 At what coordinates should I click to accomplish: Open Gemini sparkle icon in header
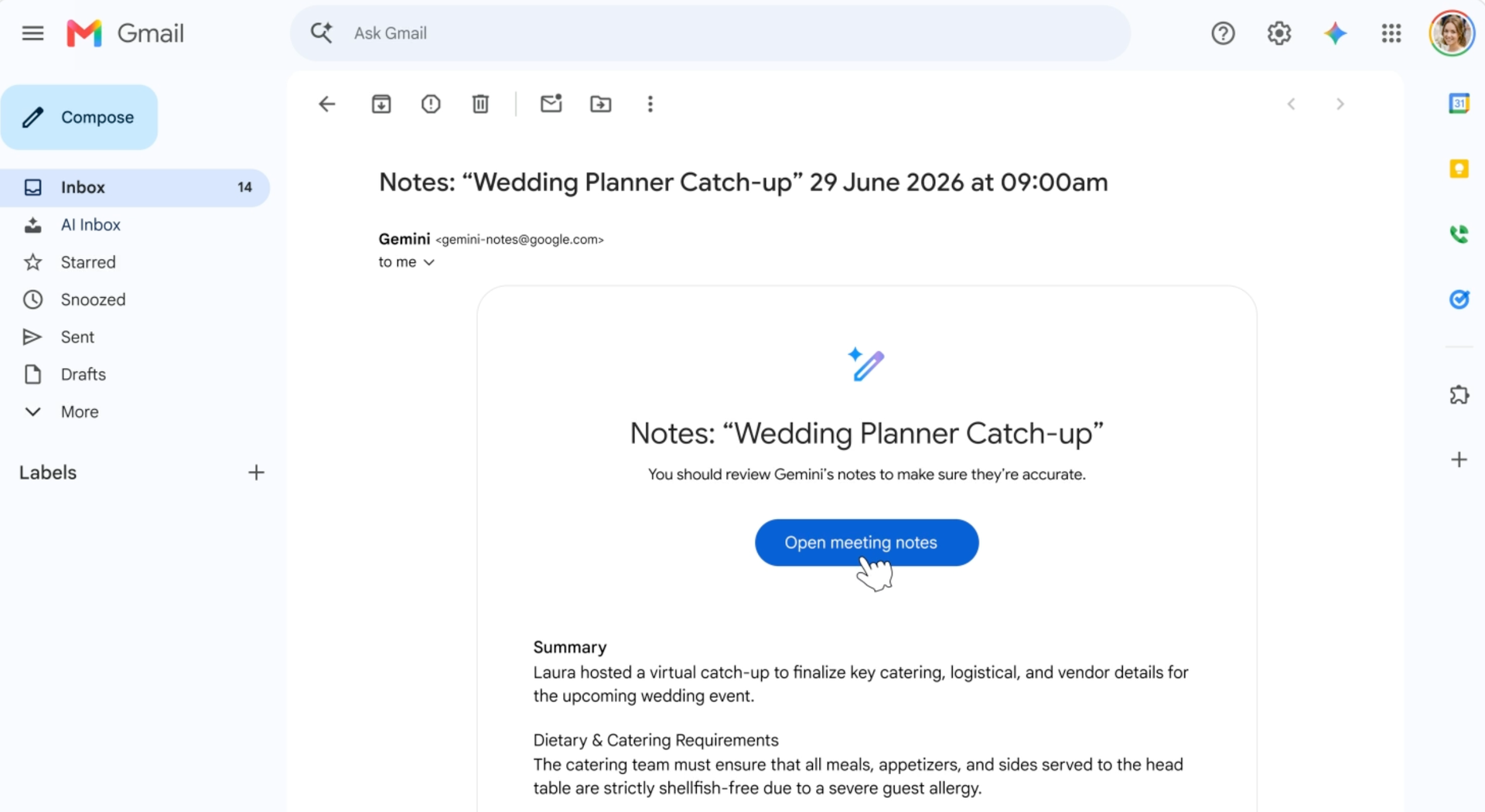(1335, 33)
